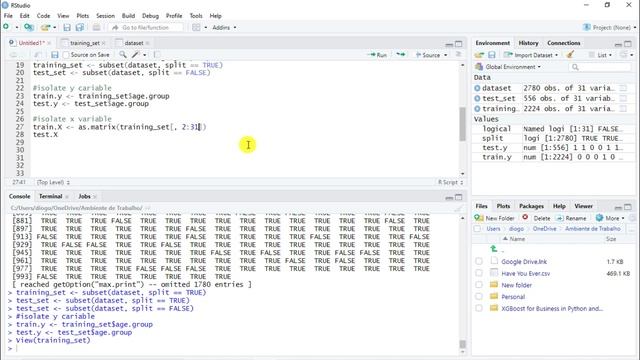Maximize the source editor pane

[x=459, y=44]
